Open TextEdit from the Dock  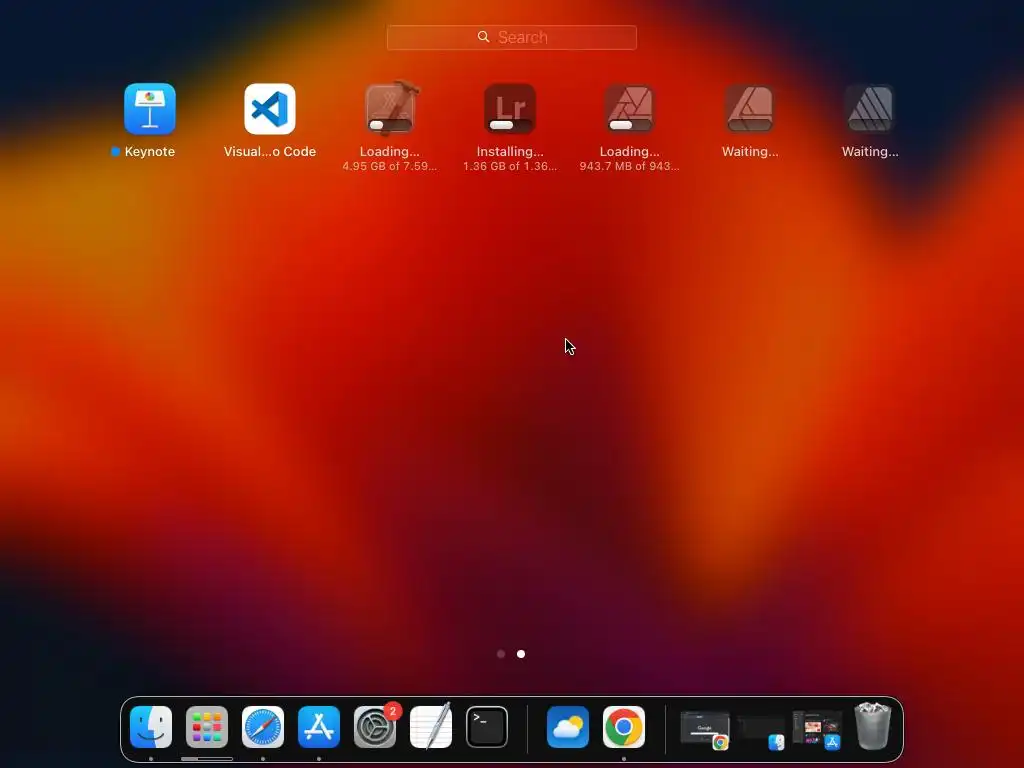tap(431, 727)
